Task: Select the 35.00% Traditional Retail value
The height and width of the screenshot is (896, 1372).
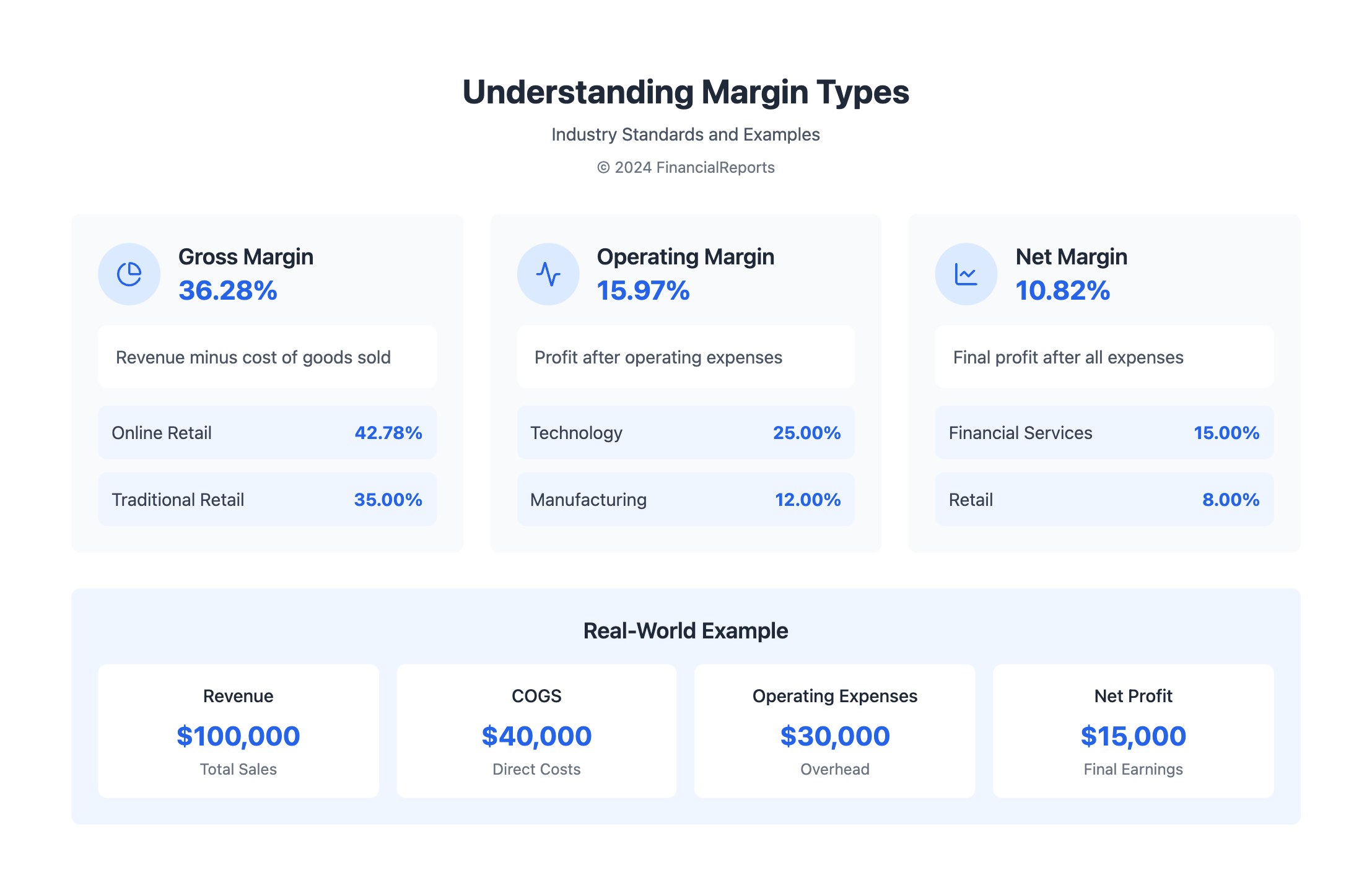Action: point(388,500)
